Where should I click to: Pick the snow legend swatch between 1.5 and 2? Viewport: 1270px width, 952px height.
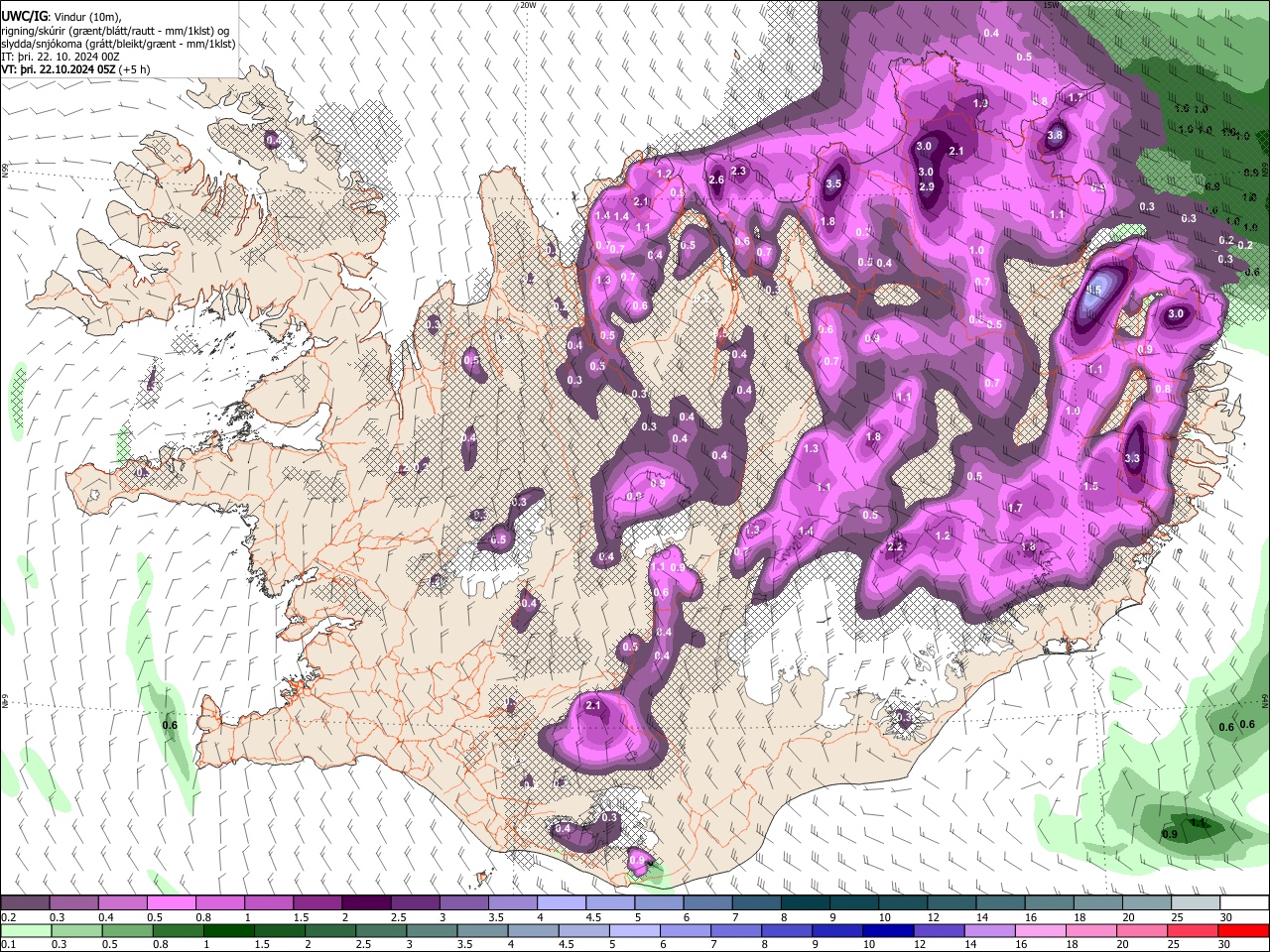tap(317, 903)
